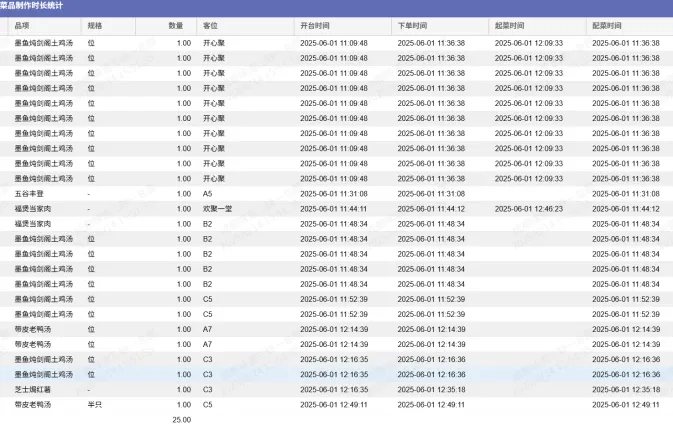Sort table by 数量 column header

pyautogui.click(x=175, y=24)
